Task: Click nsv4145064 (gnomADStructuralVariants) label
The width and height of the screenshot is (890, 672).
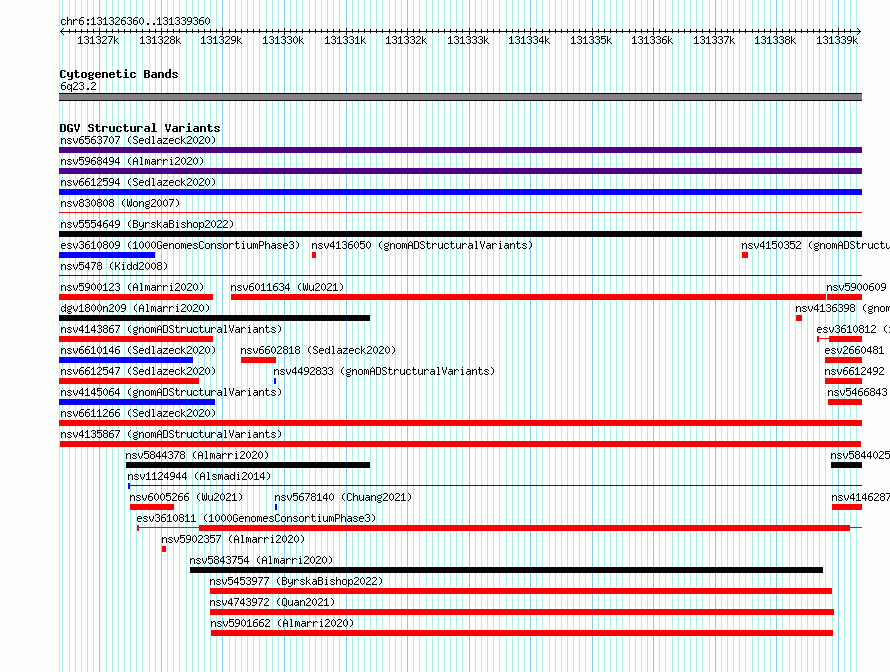Action: click(x=171, y=392)
